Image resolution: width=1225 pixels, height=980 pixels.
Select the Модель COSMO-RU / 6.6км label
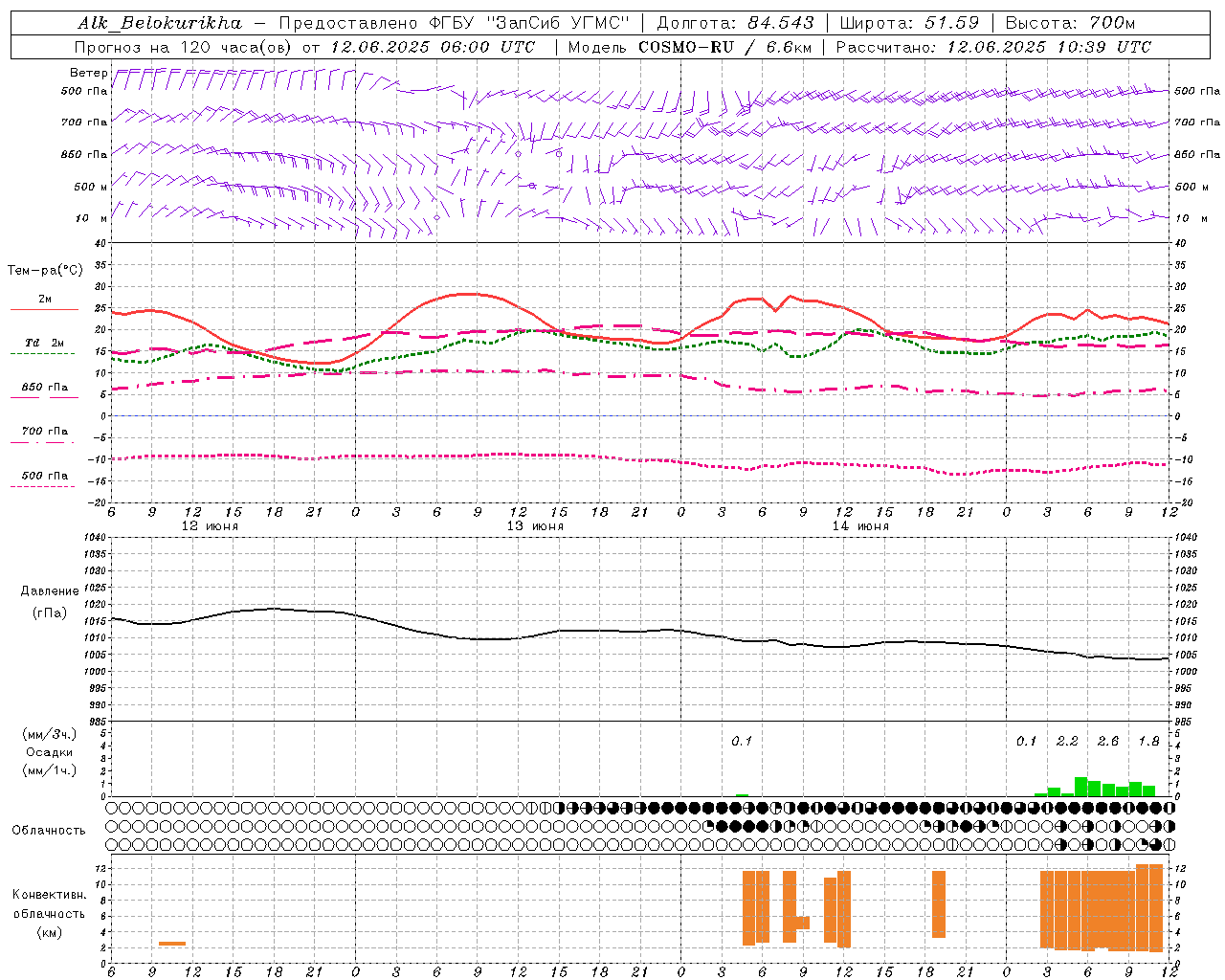690,46
